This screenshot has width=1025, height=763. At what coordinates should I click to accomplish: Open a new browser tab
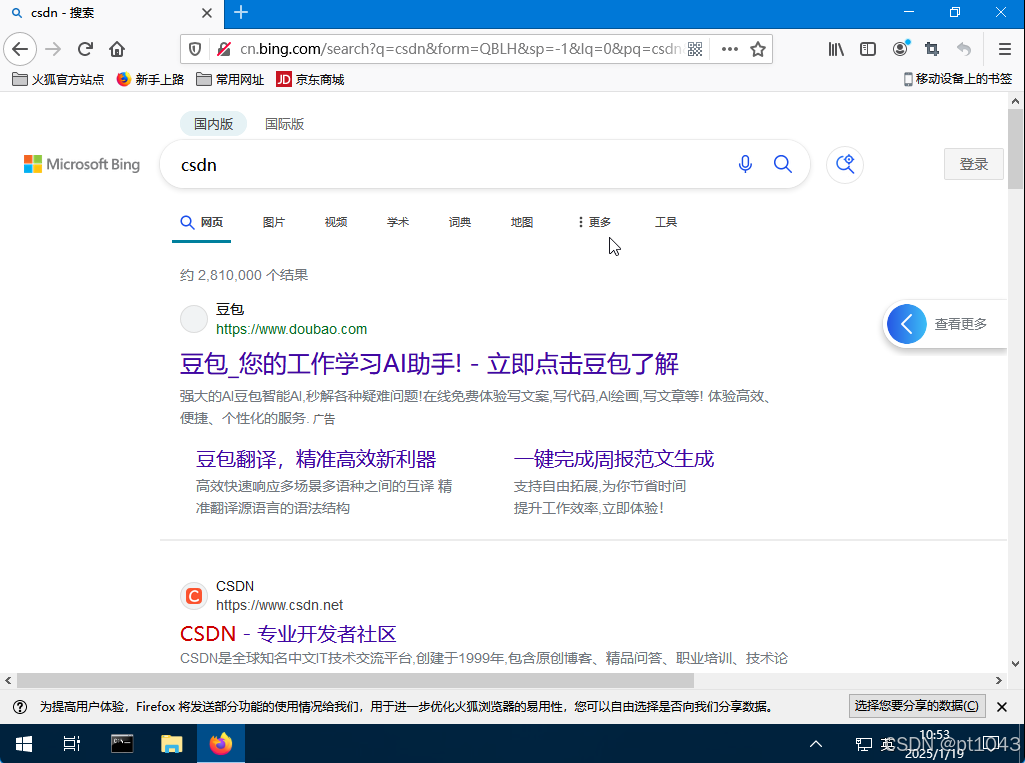coord(241,12)
